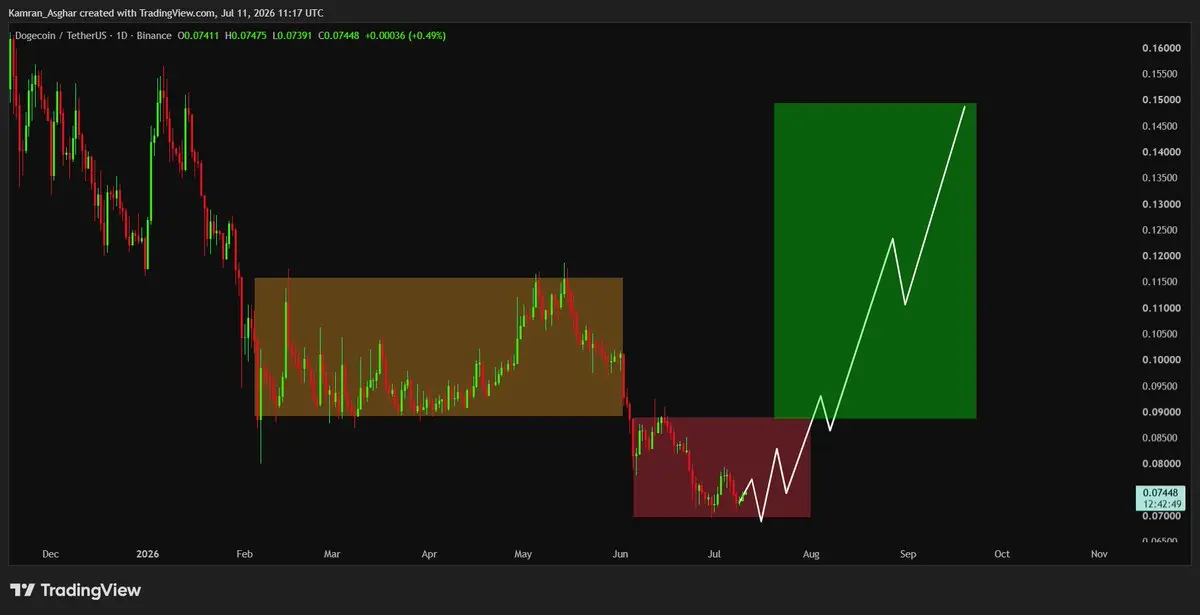Select the green target zone rectangle
Screen dimensions: 1200x615
pyautogui.click(x=875, y=260)
